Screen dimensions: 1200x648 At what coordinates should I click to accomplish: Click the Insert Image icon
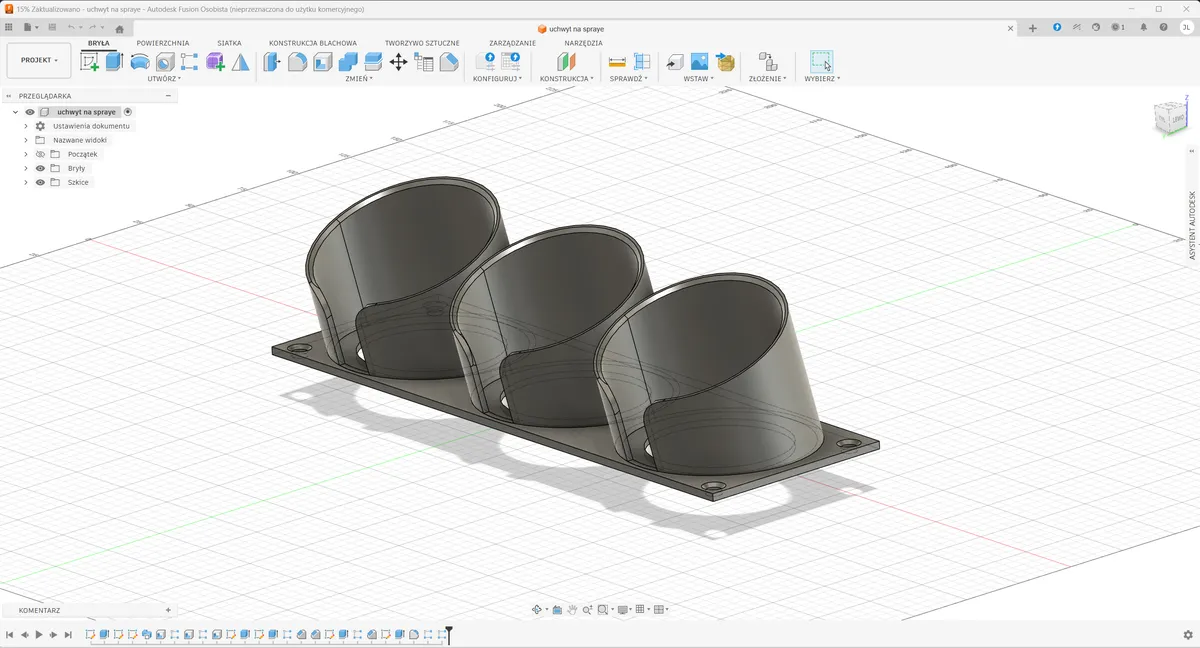(700, 62)
